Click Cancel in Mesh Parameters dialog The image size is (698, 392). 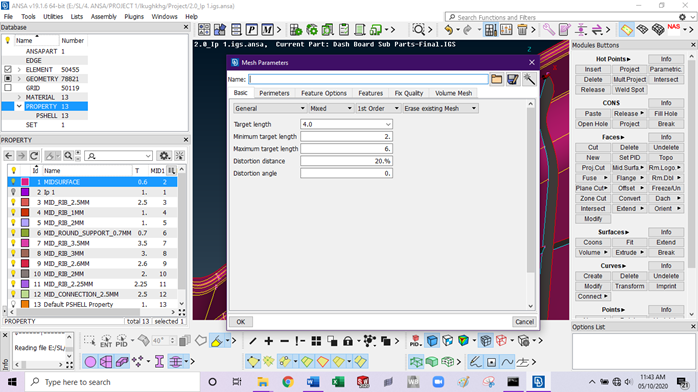524,322
